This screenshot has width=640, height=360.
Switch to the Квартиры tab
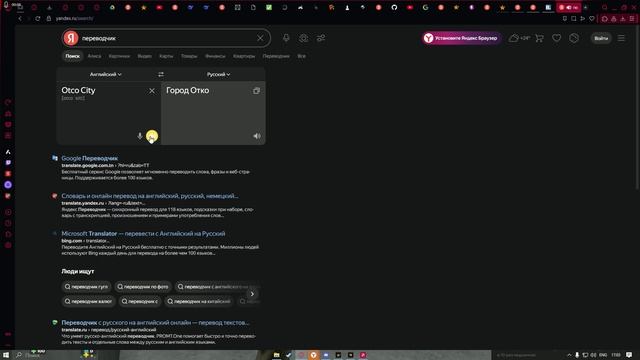244,56
